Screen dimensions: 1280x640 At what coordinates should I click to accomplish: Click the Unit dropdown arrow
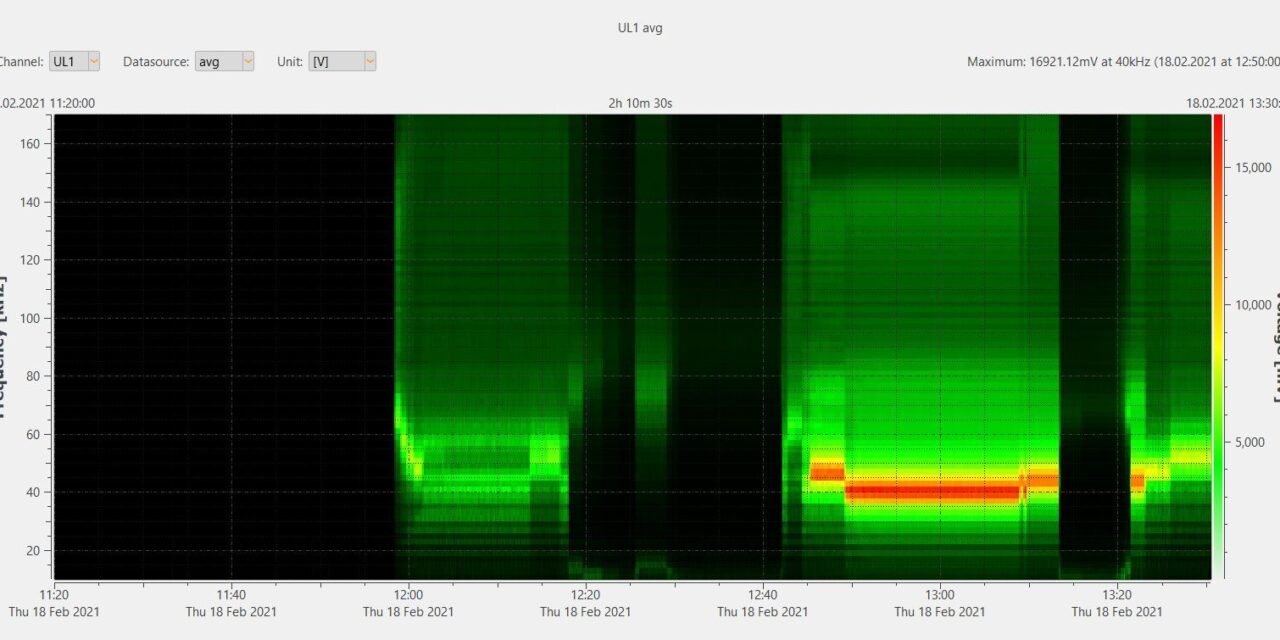pos(369,61)
